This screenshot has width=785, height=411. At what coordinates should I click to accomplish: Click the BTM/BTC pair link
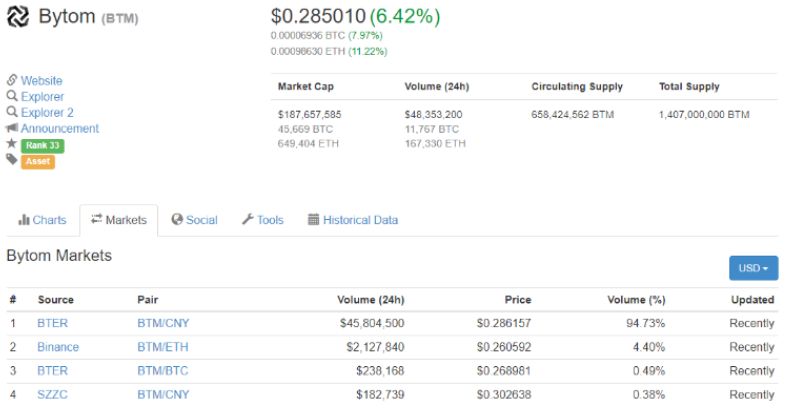[161, 371]
